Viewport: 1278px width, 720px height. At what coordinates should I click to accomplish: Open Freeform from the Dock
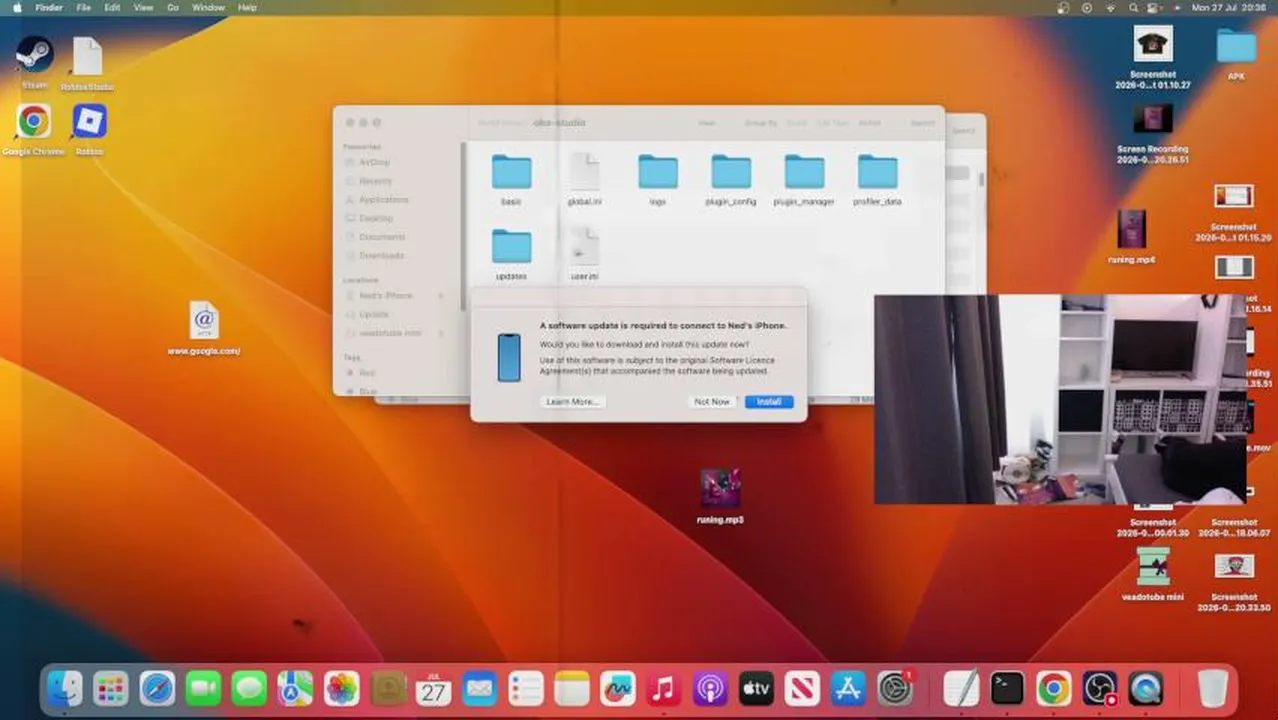618,688
